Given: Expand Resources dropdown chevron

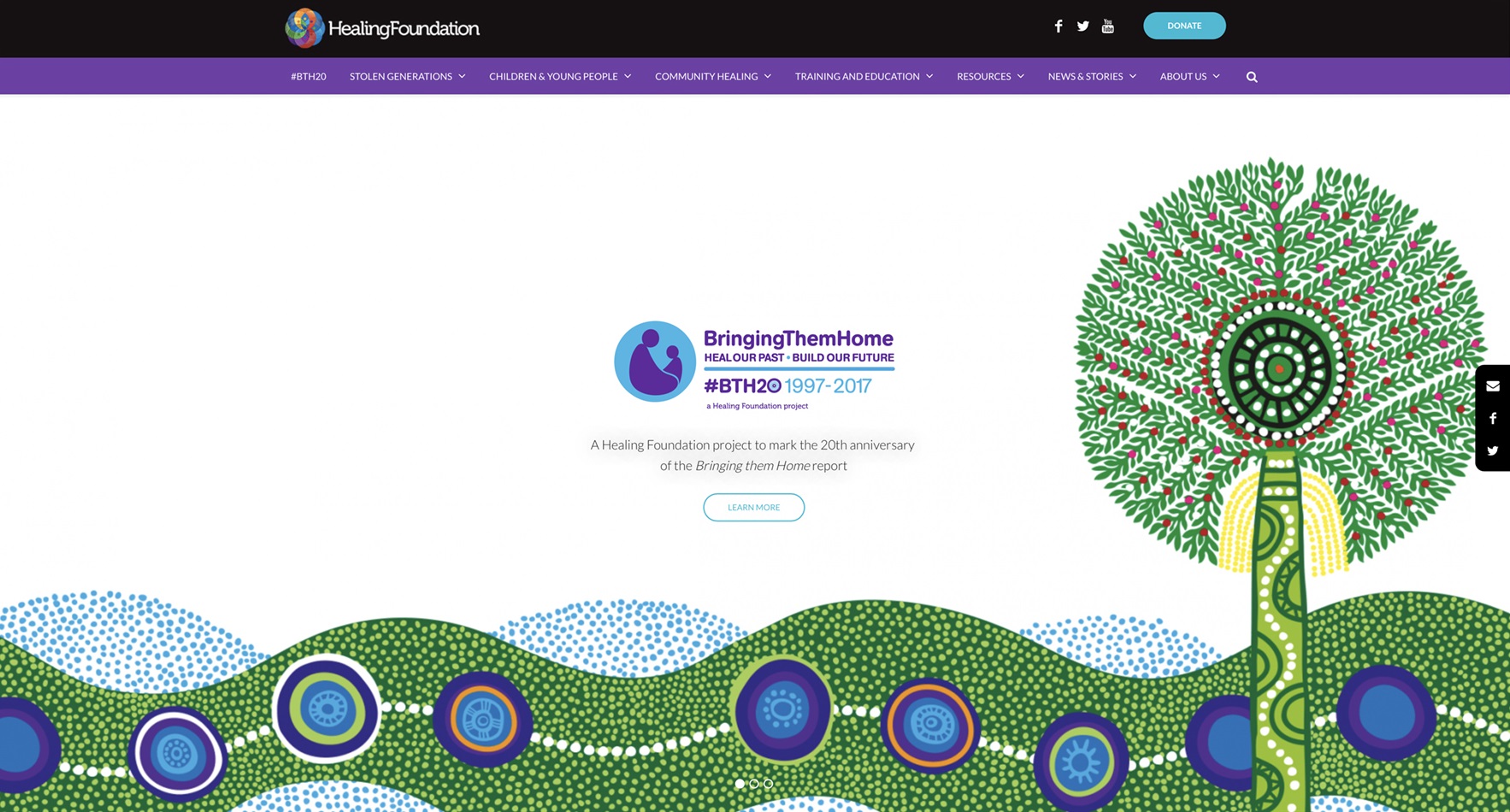Looking at the screenshot, I should click(1020, 76).
